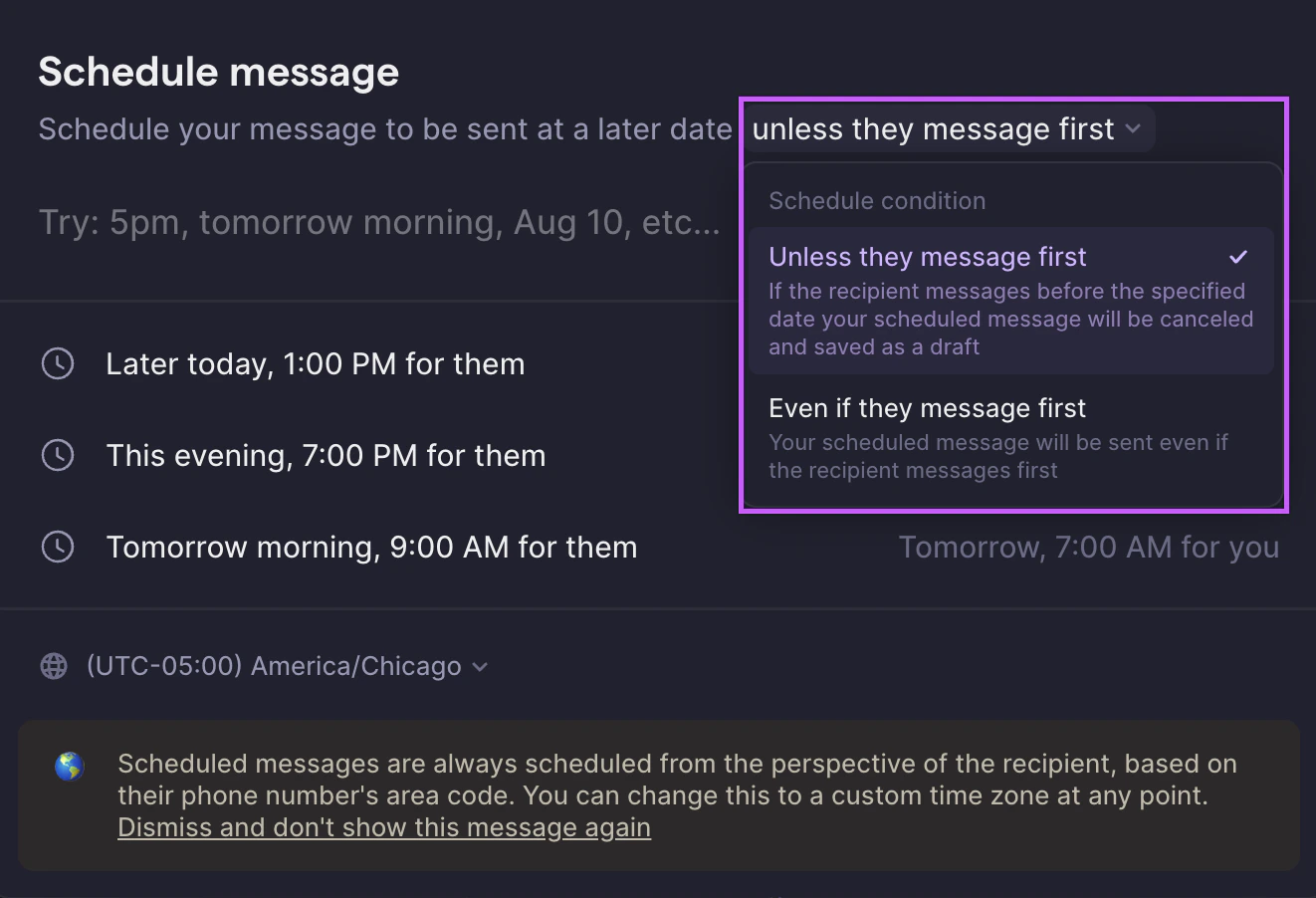Open the unless they message first selector
1316x898 pixels.
point(948,128)
